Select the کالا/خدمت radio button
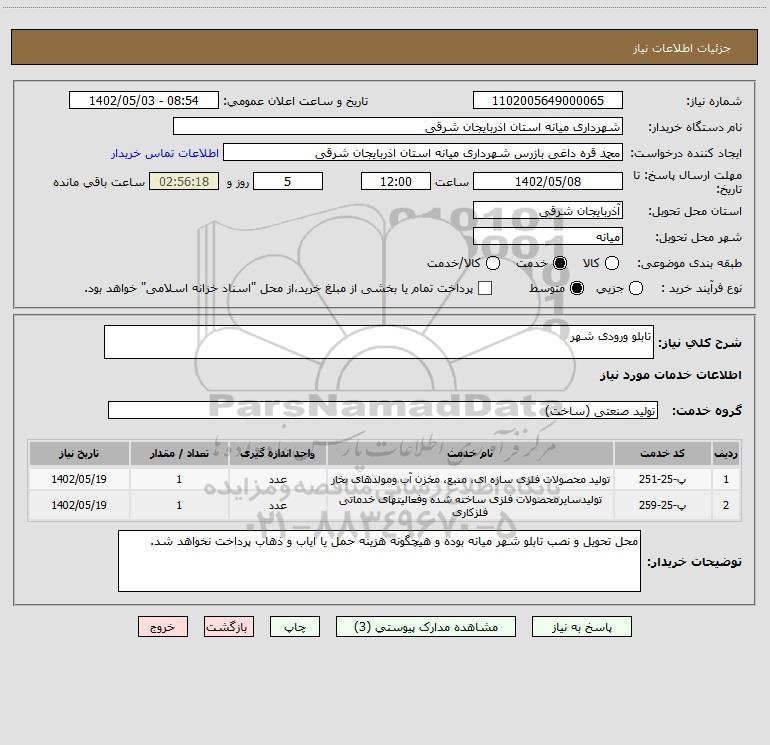770x745 pixels. click(493, 263)
